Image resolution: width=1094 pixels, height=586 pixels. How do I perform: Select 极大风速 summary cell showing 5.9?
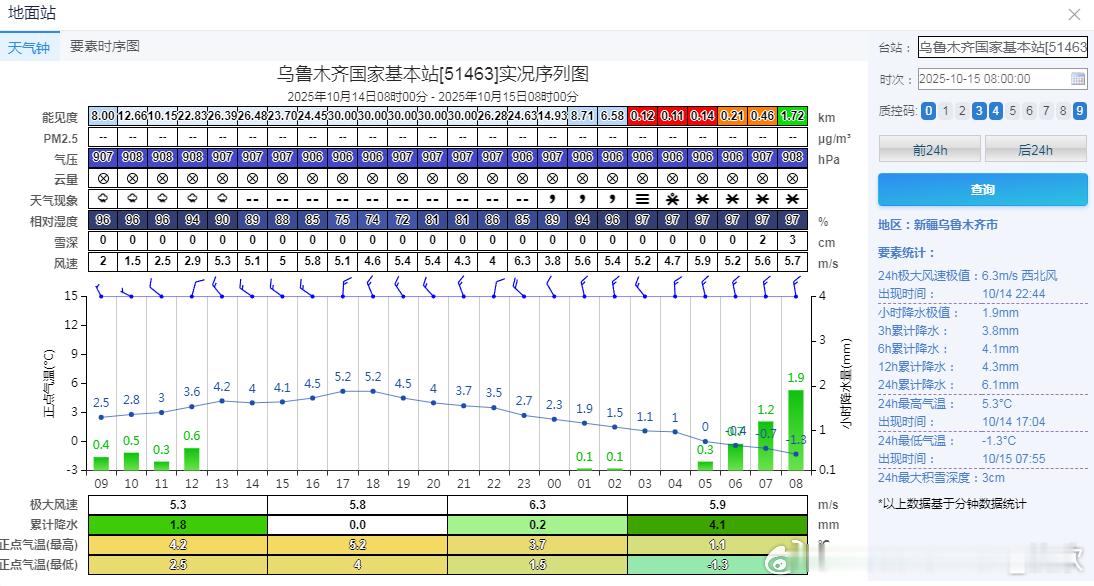coord(717,504)
